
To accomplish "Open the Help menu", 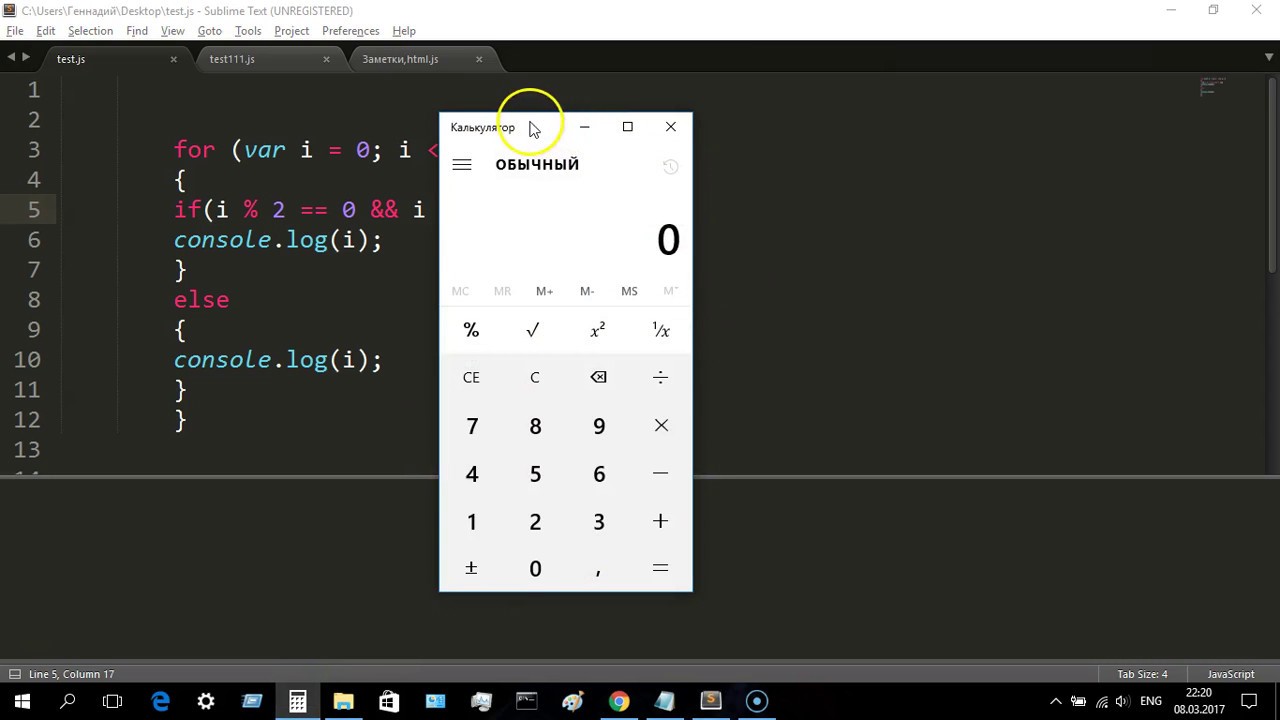I will pyautogui.click(x=404, y=31).
